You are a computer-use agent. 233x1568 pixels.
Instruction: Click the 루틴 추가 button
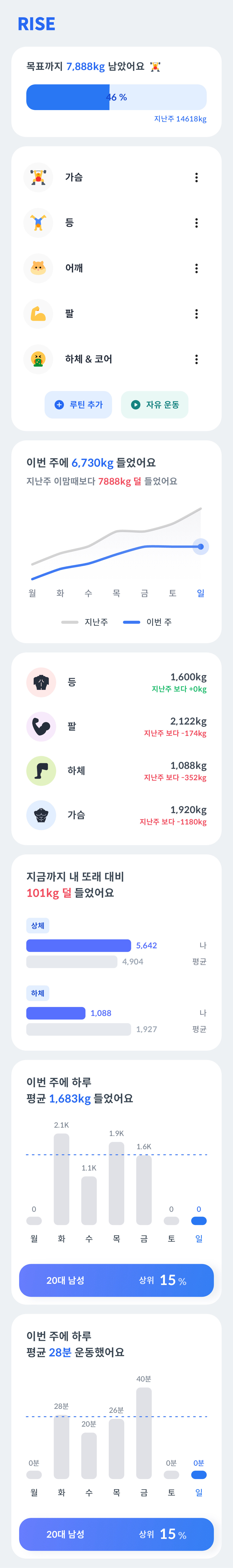(x=78, y=405)
